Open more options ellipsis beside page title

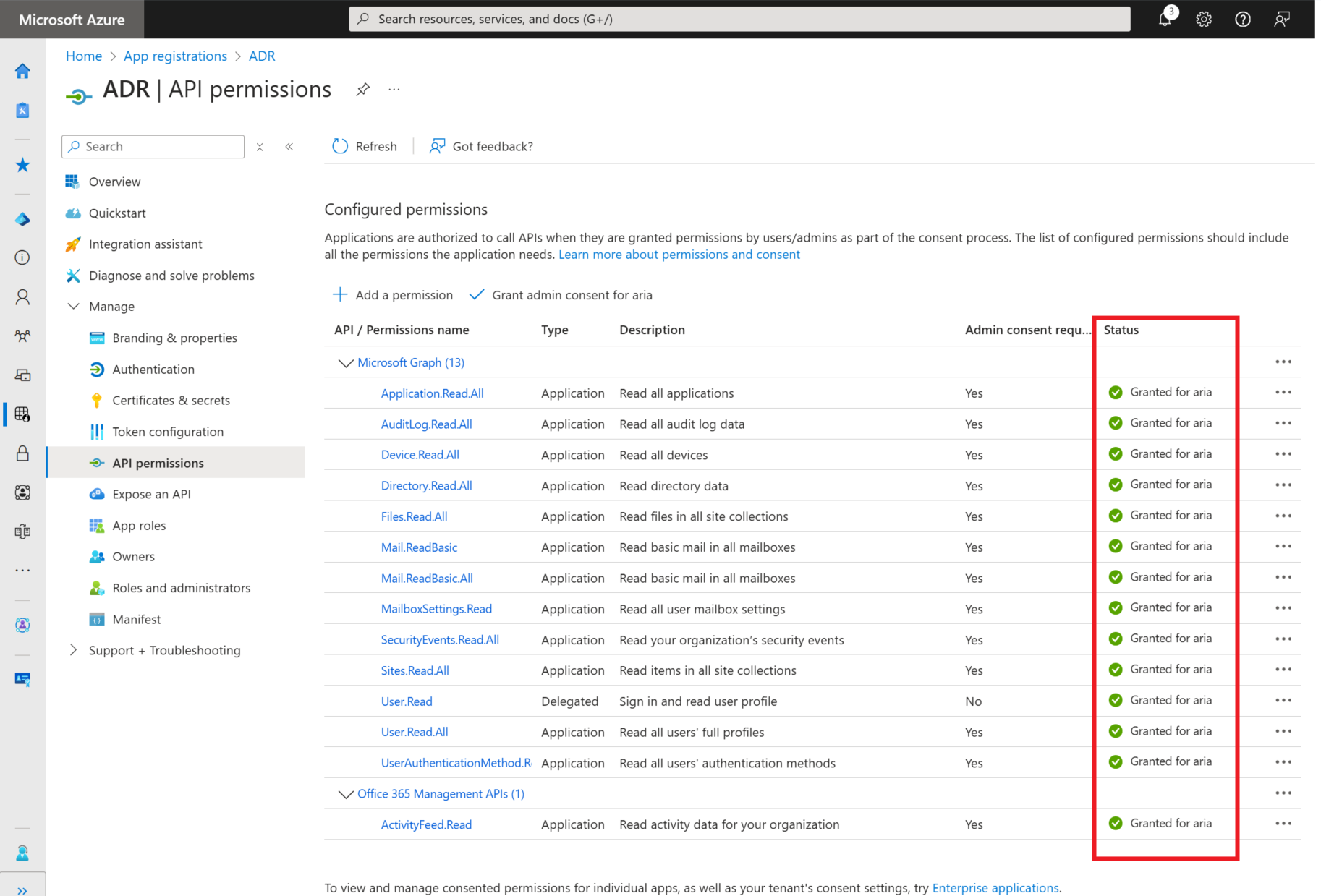point(394,89)
